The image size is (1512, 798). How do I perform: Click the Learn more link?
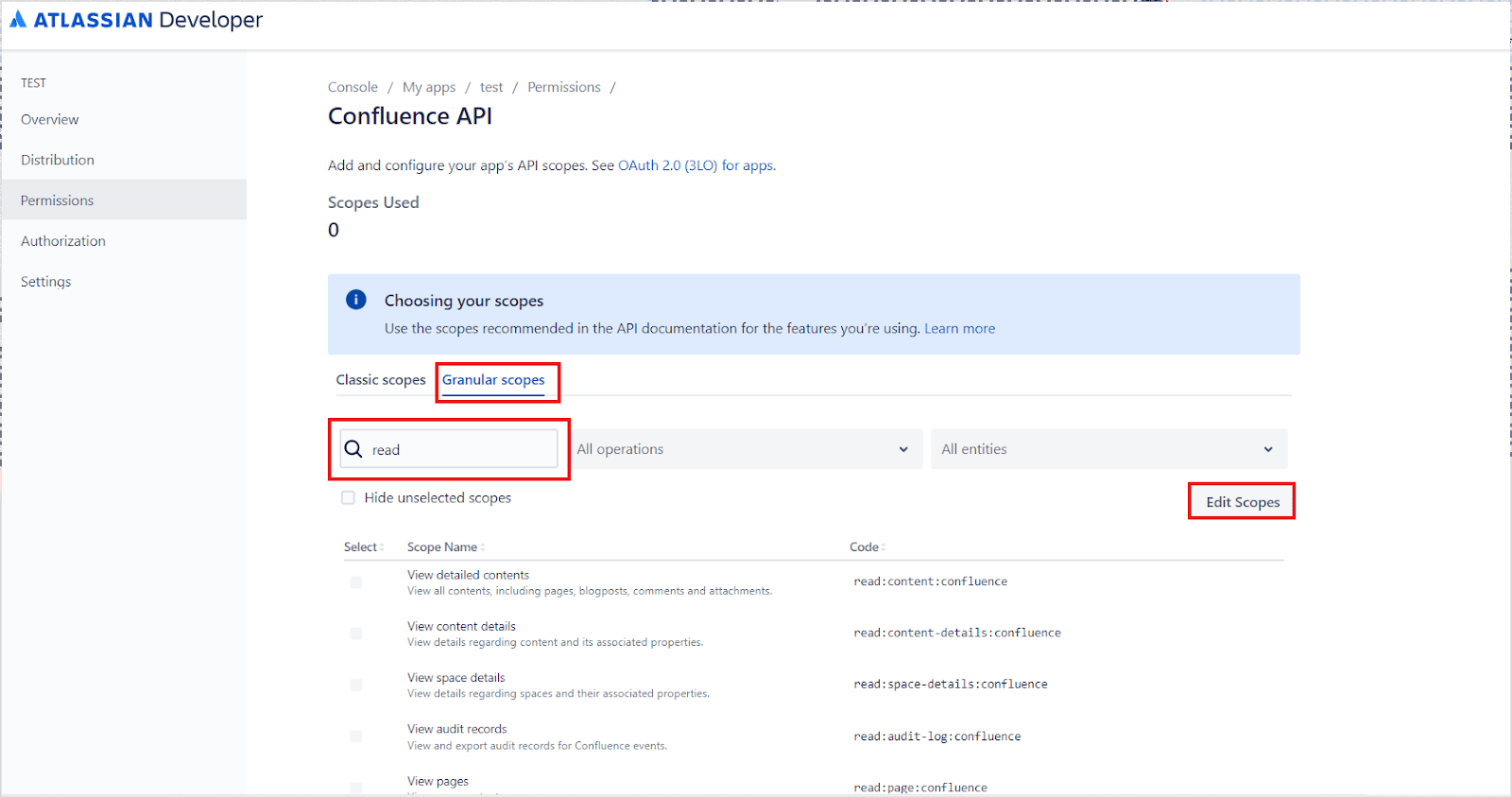click(x=959, y=328)
